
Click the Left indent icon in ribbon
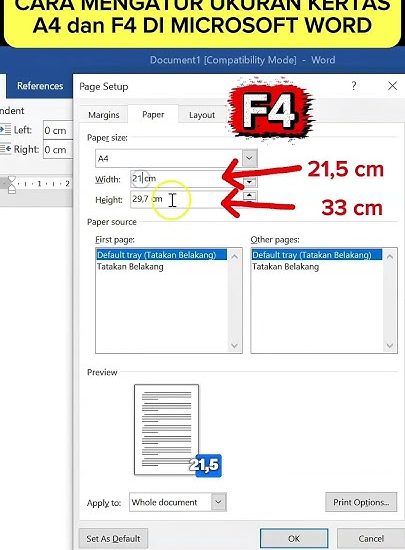(6, 130)
